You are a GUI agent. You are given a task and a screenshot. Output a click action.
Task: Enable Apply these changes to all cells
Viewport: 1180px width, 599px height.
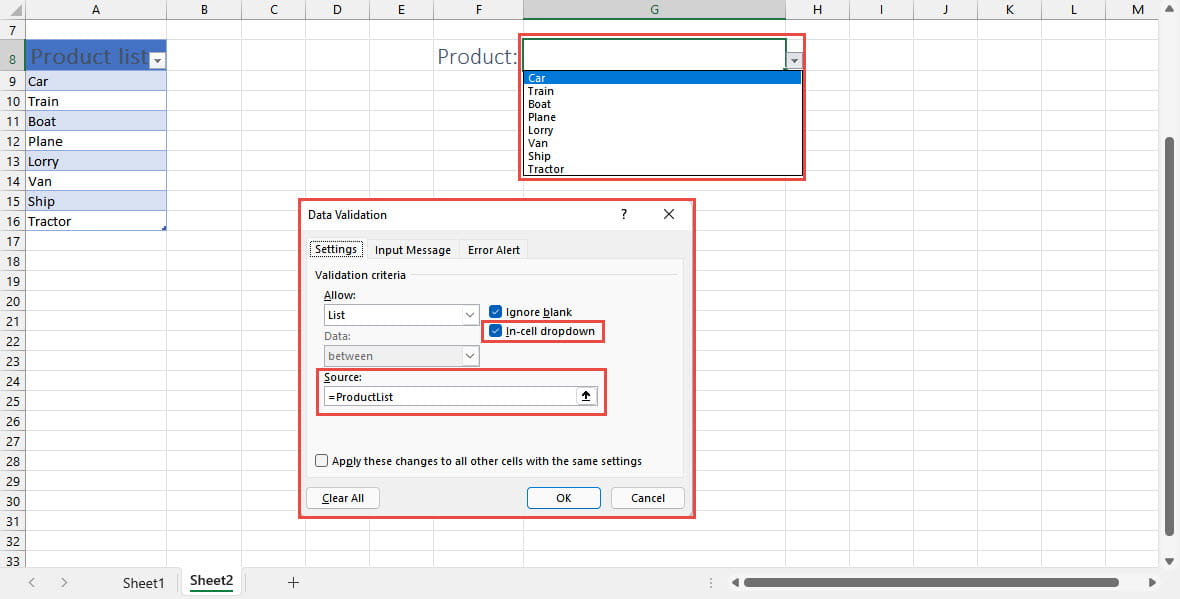[322, 461]
